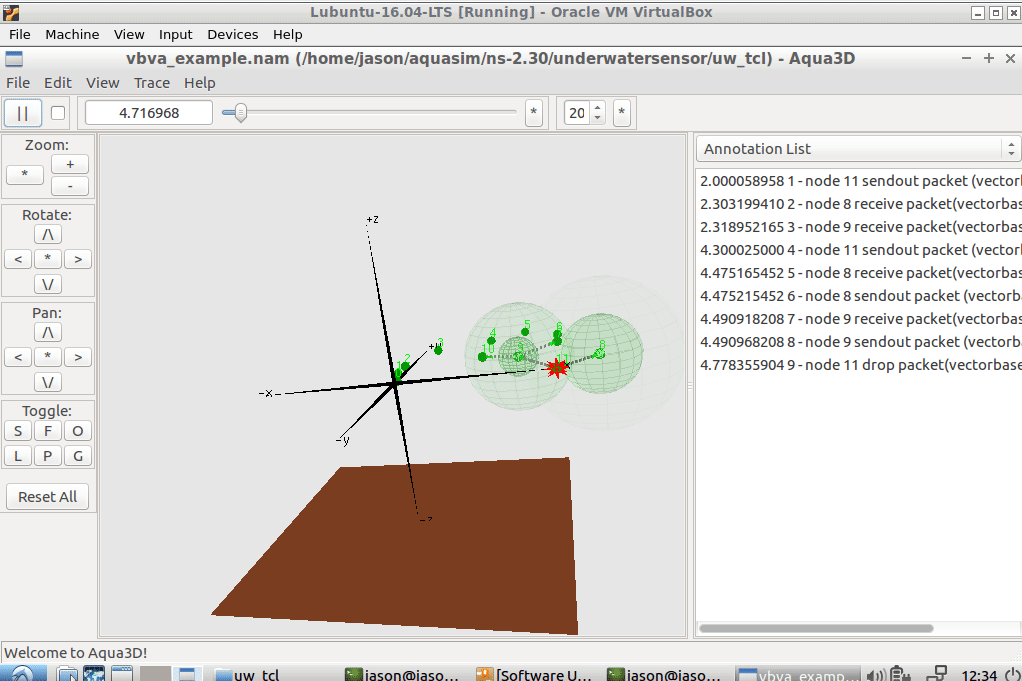
Task: Rotate view downward
Action: [48, 285]
